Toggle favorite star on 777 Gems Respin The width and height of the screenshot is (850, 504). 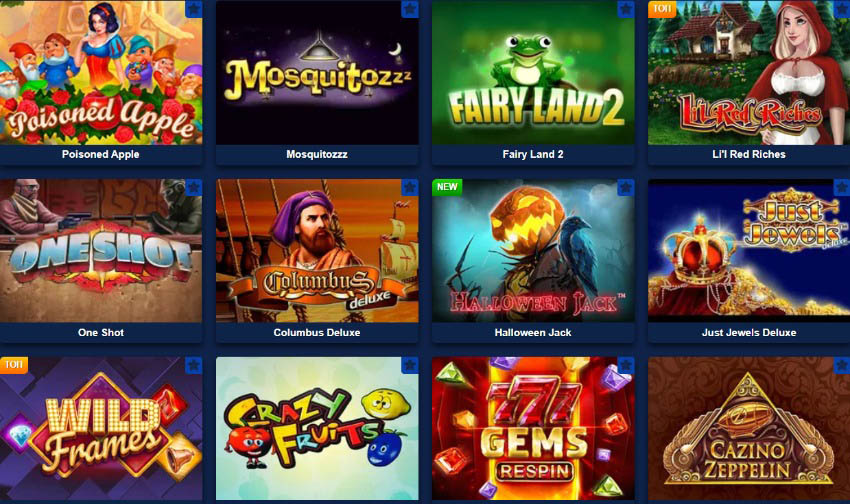(626, 365)
